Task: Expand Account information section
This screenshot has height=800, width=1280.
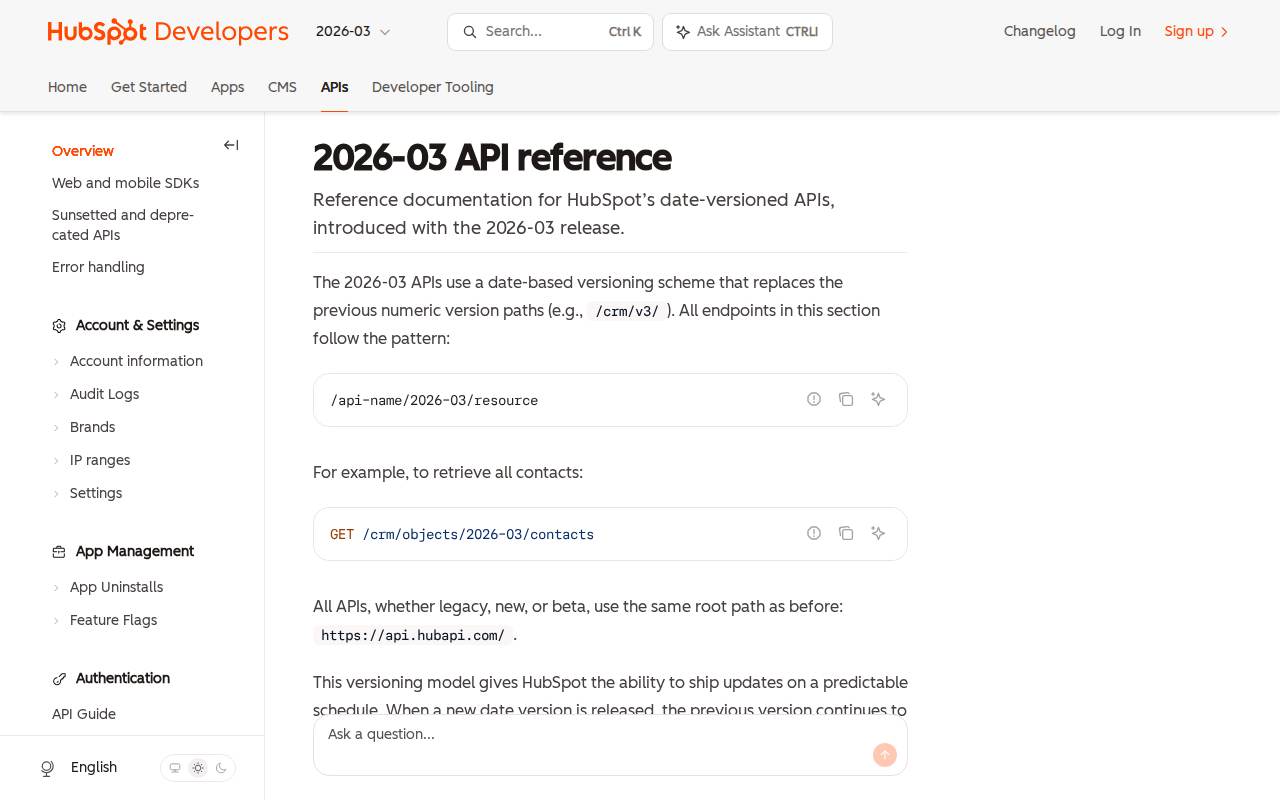Action: (x=56, y=362)
